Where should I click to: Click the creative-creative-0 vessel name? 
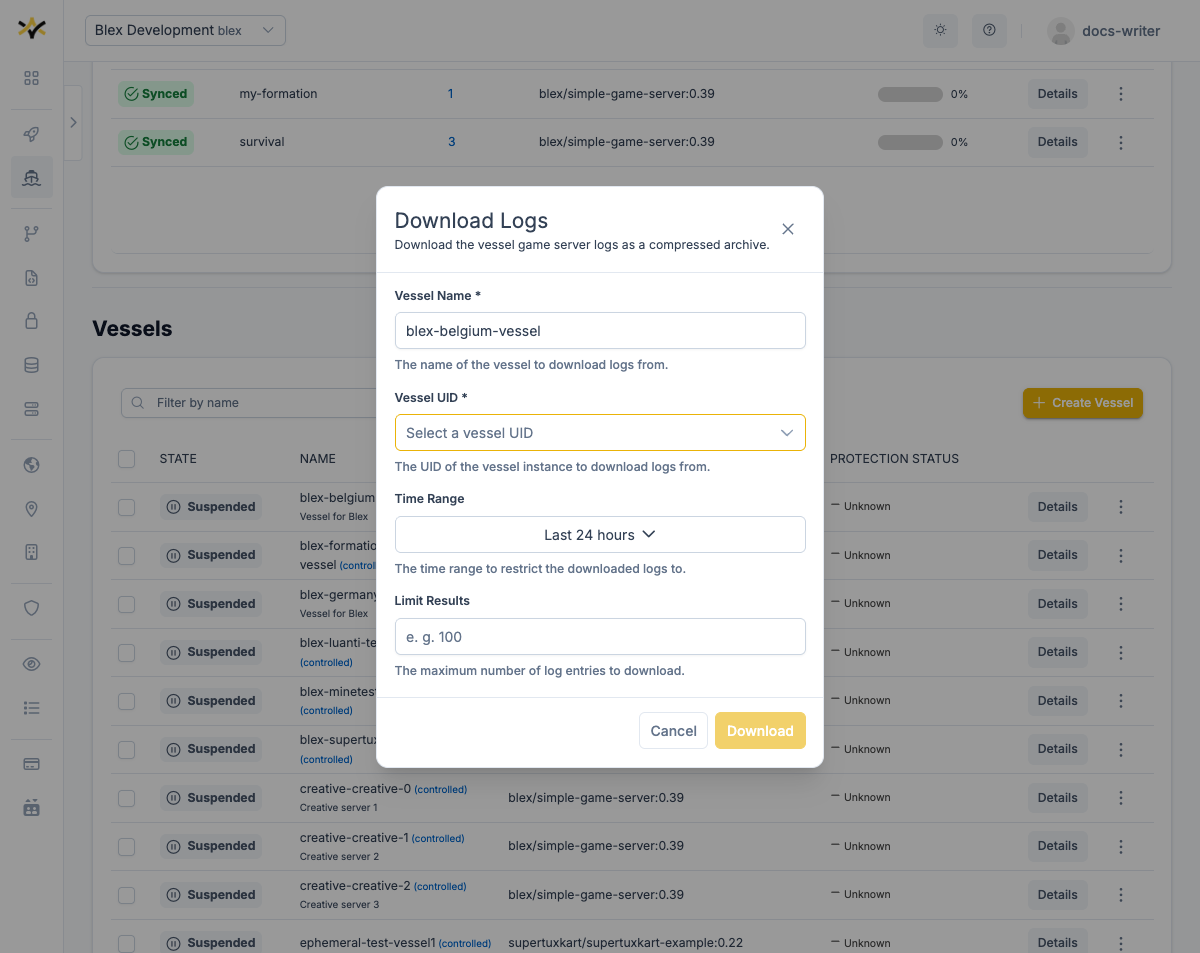point(355,789)
